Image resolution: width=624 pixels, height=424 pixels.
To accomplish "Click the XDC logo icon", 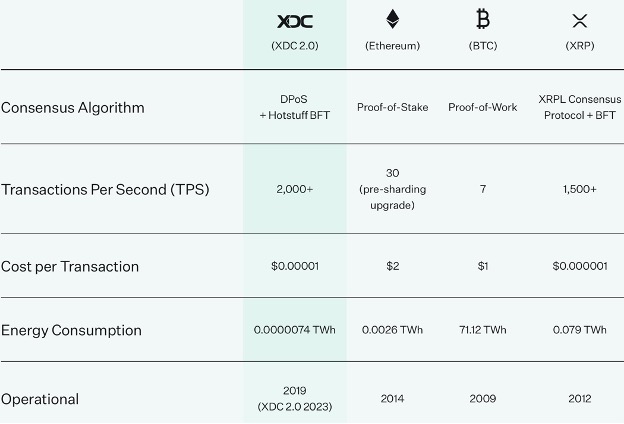I will click(x=294, y=21).
